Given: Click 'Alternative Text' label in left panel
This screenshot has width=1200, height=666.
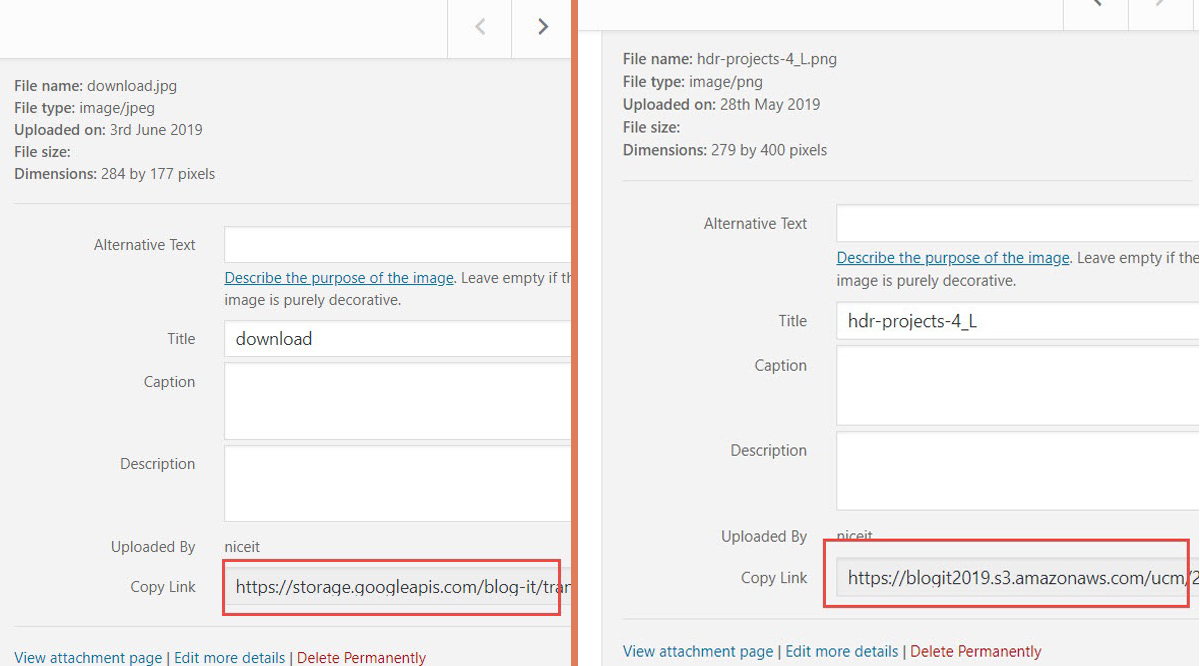Looking at the screenshot, I should click(145, 245).
